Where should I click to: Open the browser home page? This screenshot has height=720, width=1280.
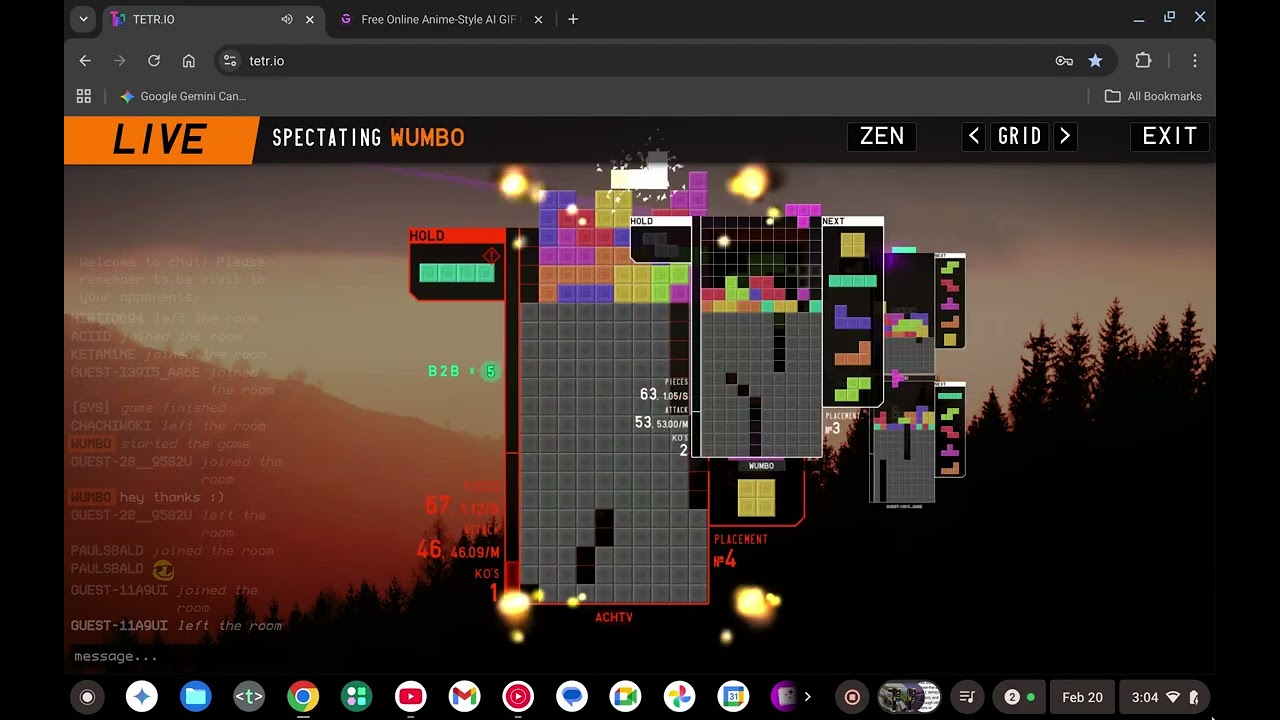[x=188, y=61]
